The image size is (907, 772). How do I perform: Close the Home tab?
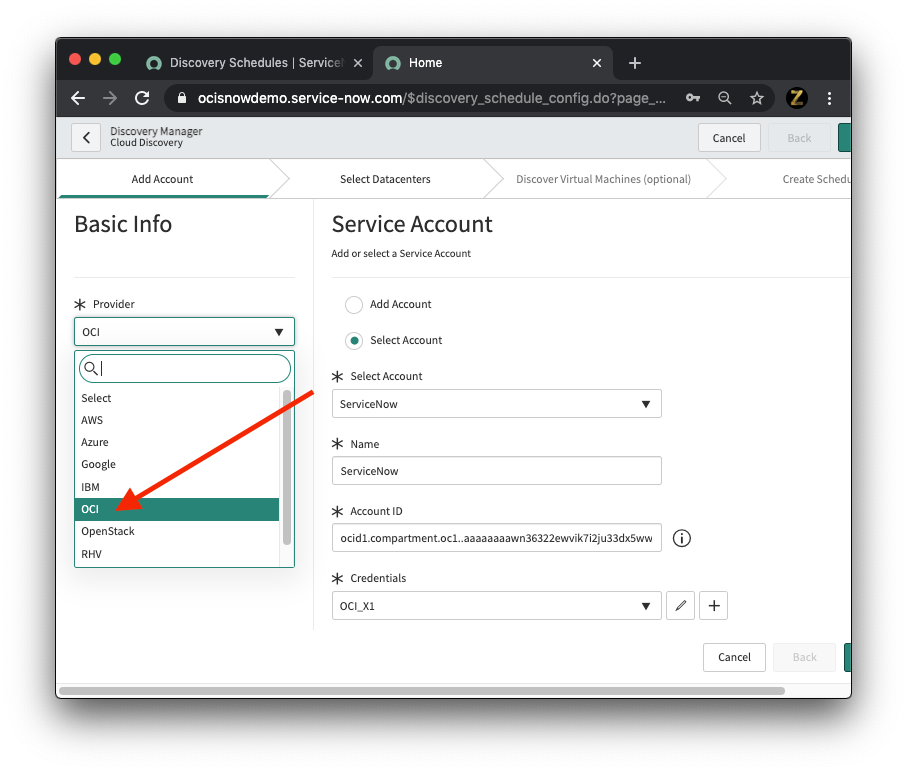click(x=597, y=63)
